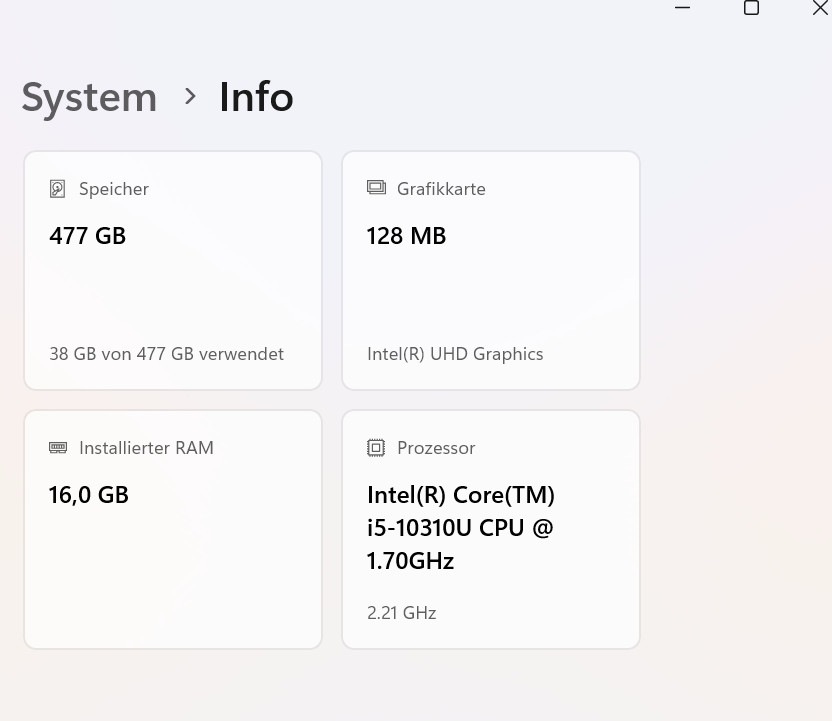Viewport: 832px width, 721px height.
Task: Click the Intel(R) UHD Graphics text
Action: tap(455, 354)
